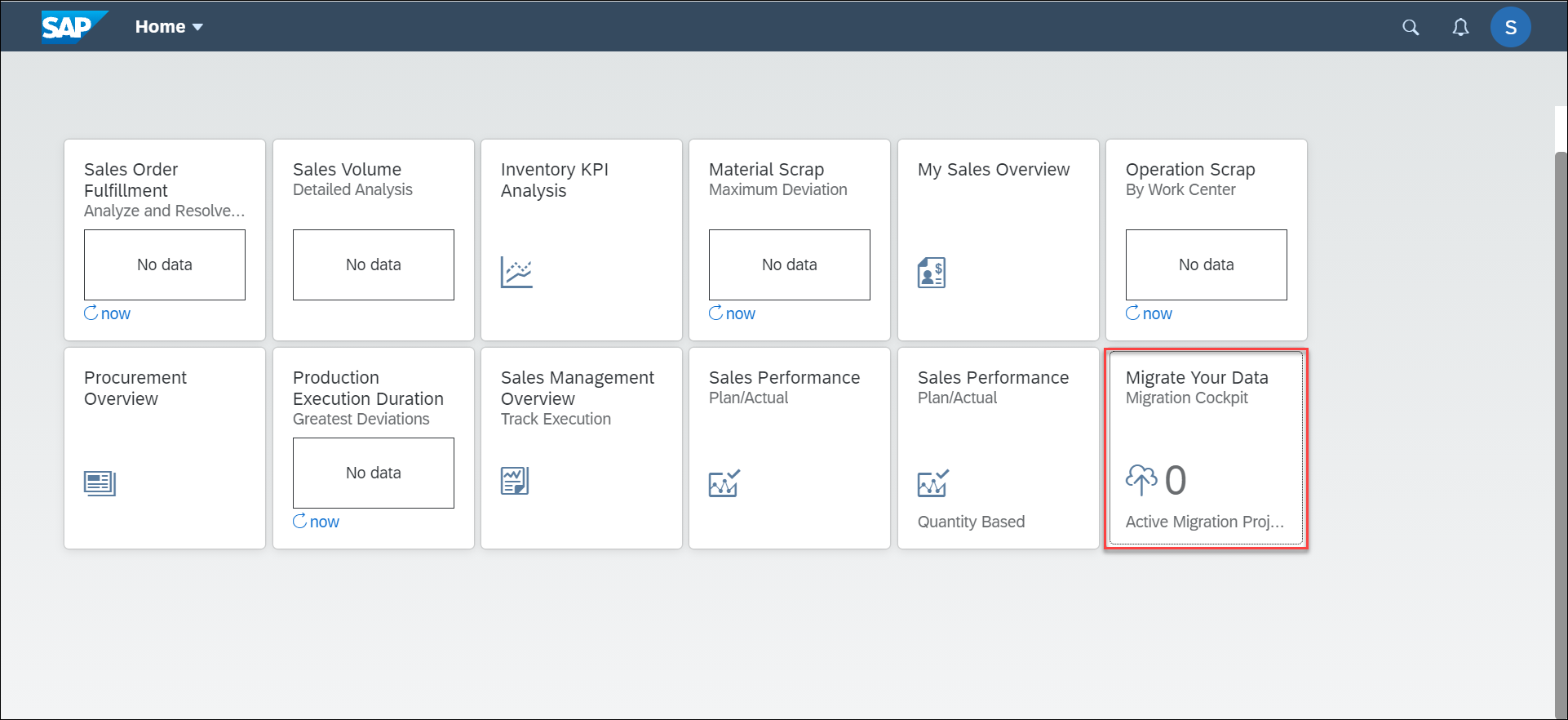The width and height of the screenshot is (1568, 720).
Task: Click No data box in Material Scrap tile
Action: pyautogui.click(x=790, y=264)
